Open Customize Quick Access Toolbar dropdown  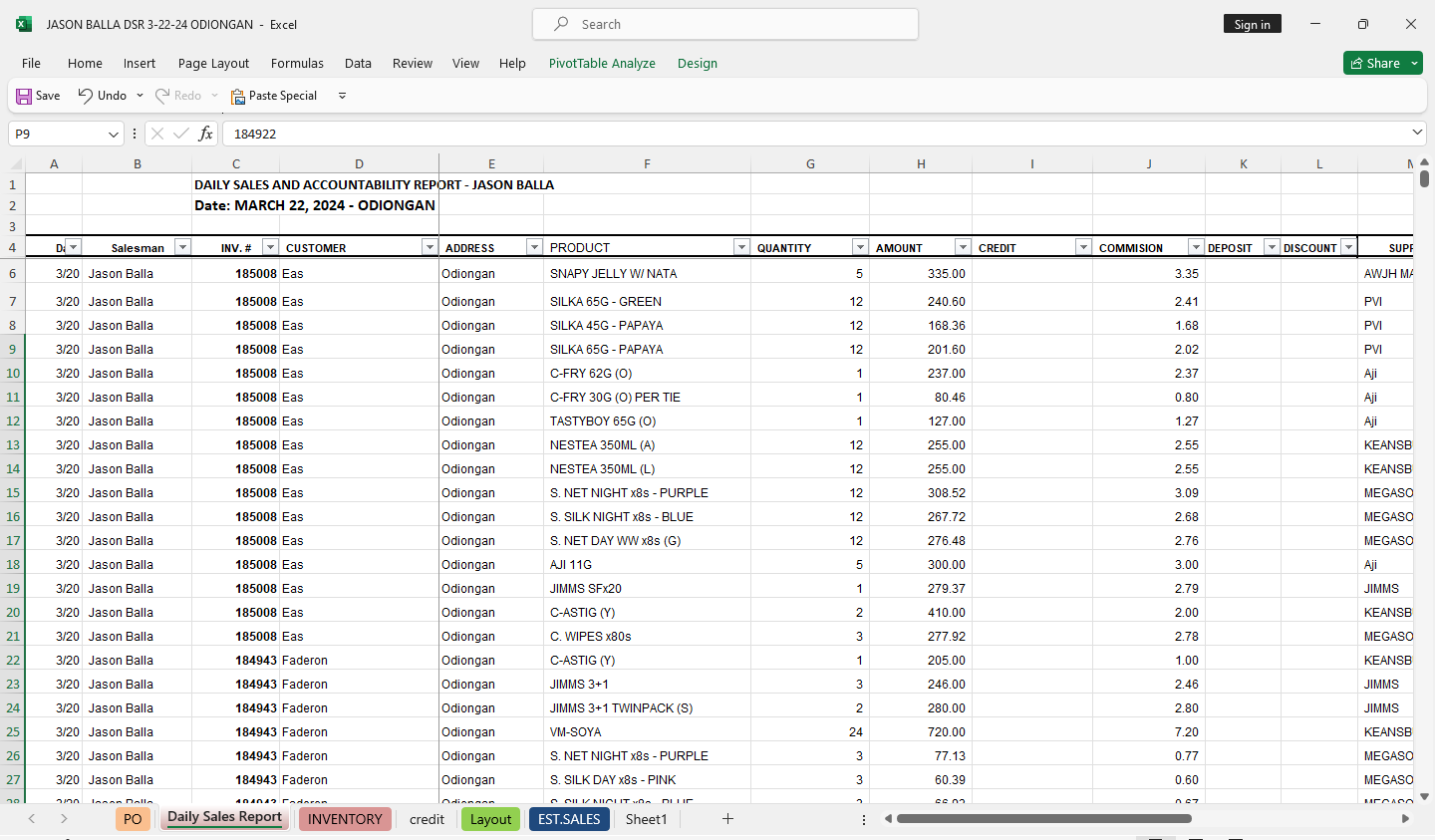342,96
